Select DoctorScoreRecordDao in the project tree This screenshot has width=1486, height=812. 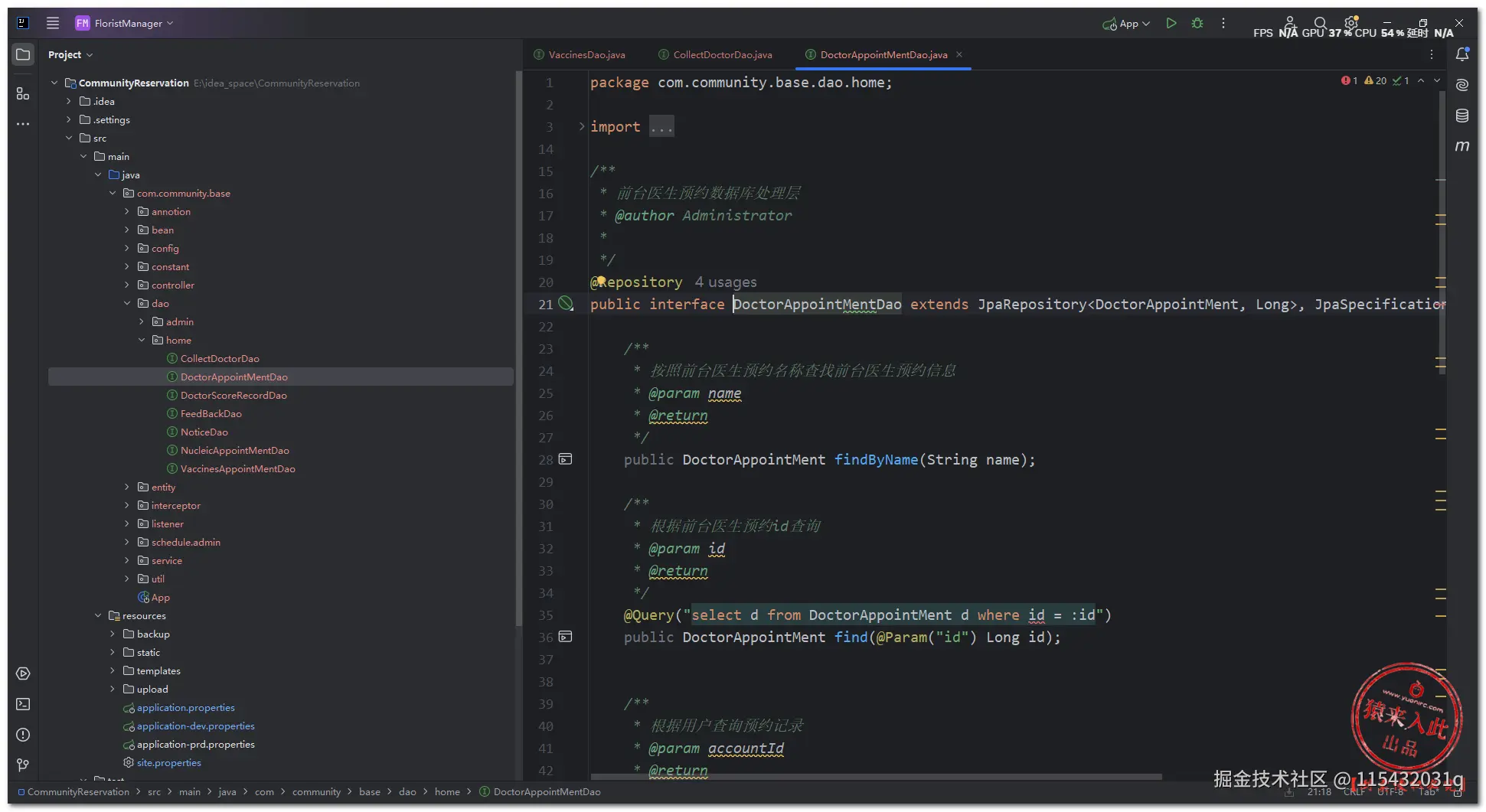point(234,395)
